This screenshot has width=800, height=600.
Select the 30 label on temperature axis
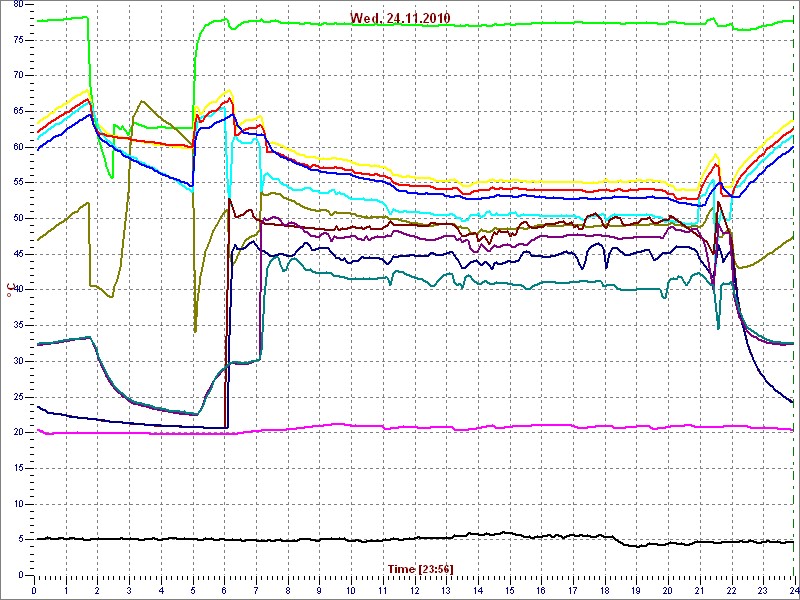pos(17,361)
